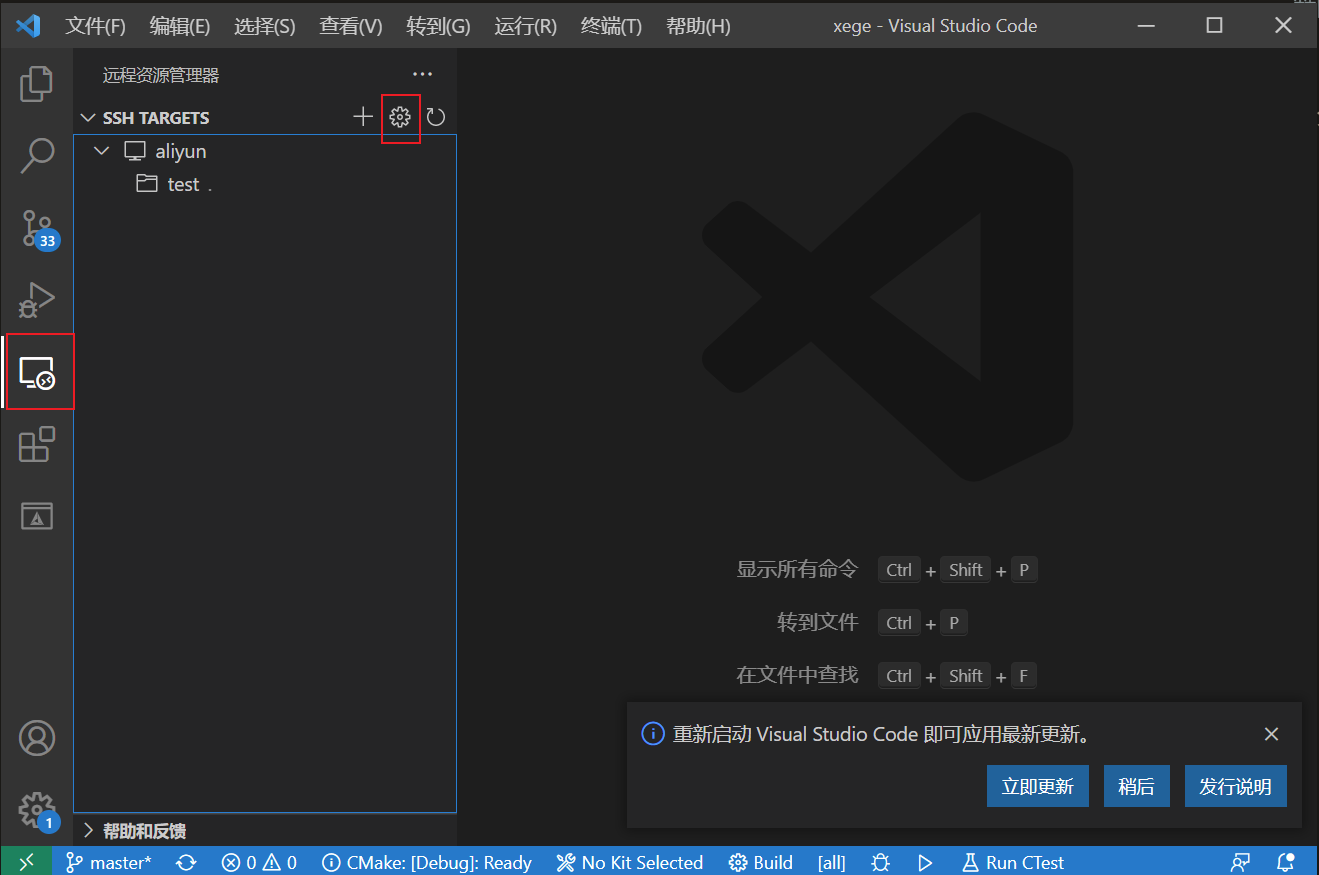
Task: Open the 终端(T) menu
Action: click(x=611, y=26)
